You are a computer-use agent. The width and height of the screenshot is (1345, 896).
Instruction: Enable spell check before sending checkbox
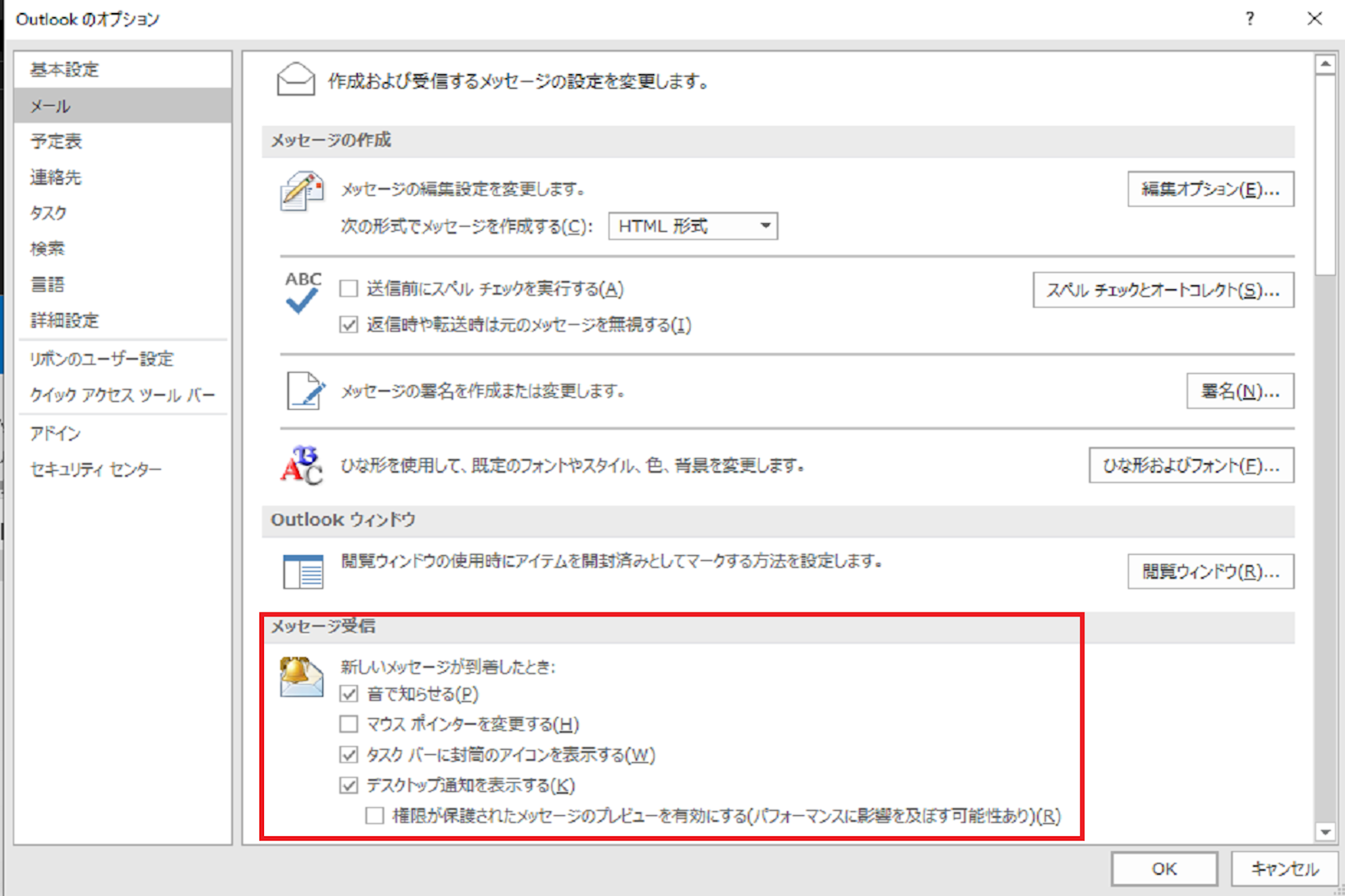point(349,289)
